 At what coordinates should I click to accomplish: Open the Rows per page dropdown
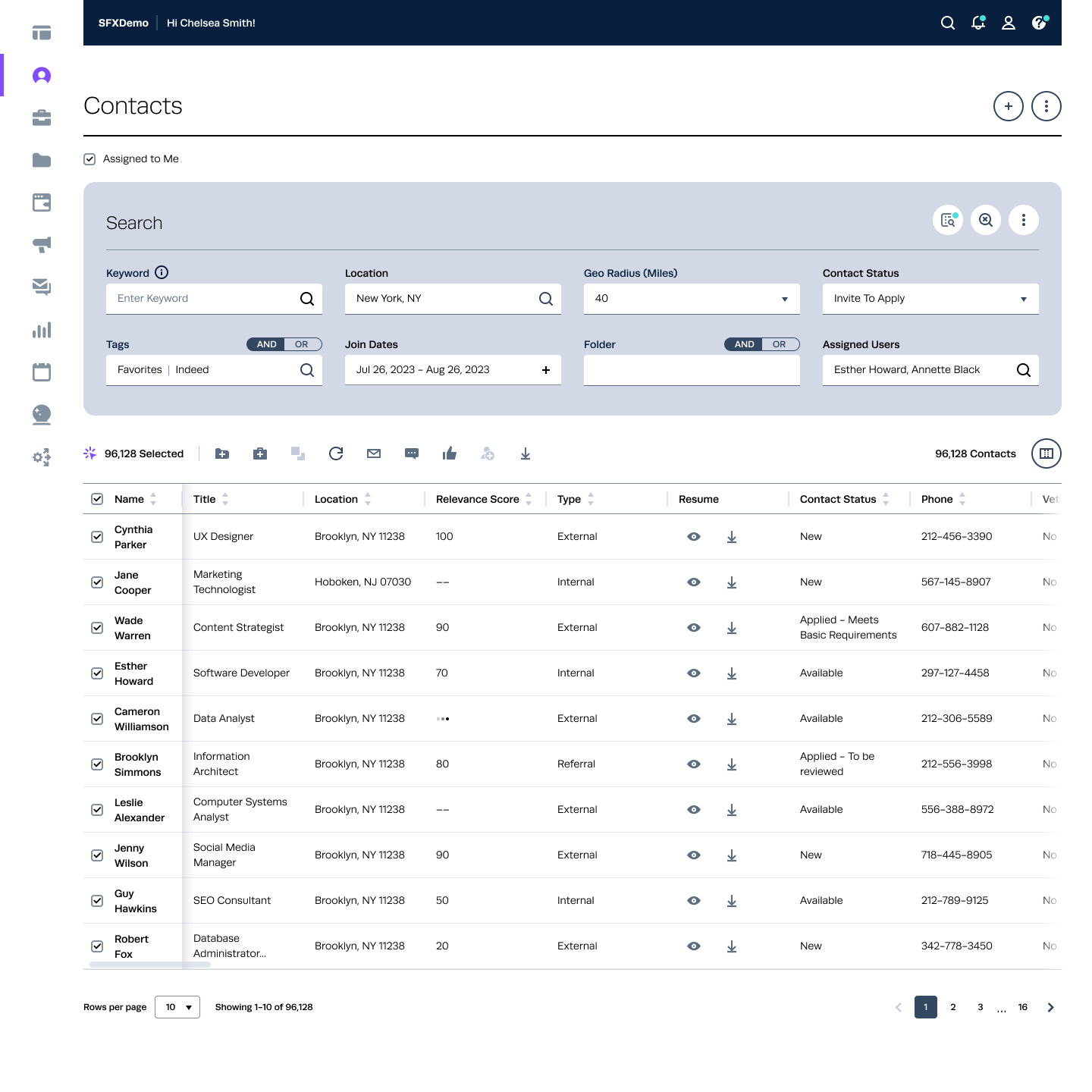177,1007
